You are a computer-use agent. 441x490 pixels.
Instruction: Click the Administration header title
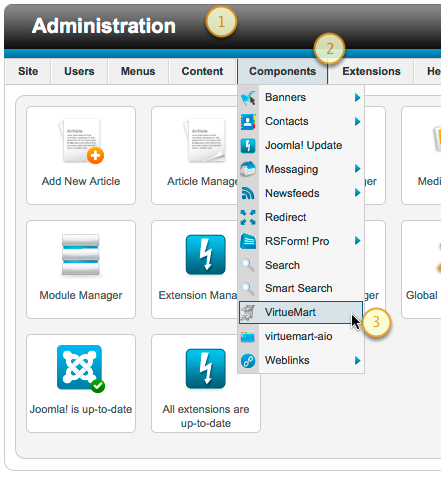tap(104, 26)
